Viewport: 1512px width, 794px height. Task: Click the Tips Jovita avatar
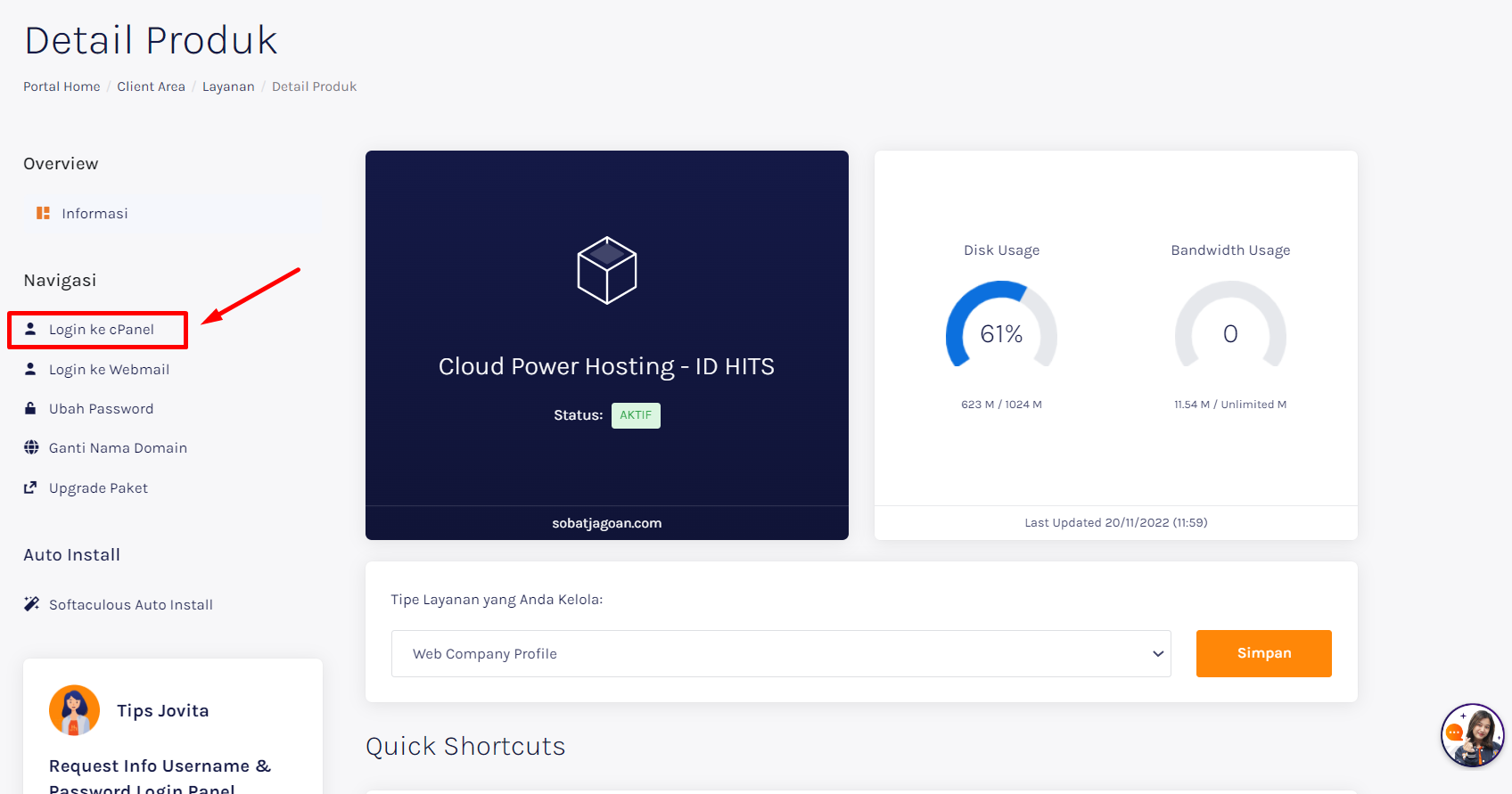pyautogui.click(x=74, y=710)
